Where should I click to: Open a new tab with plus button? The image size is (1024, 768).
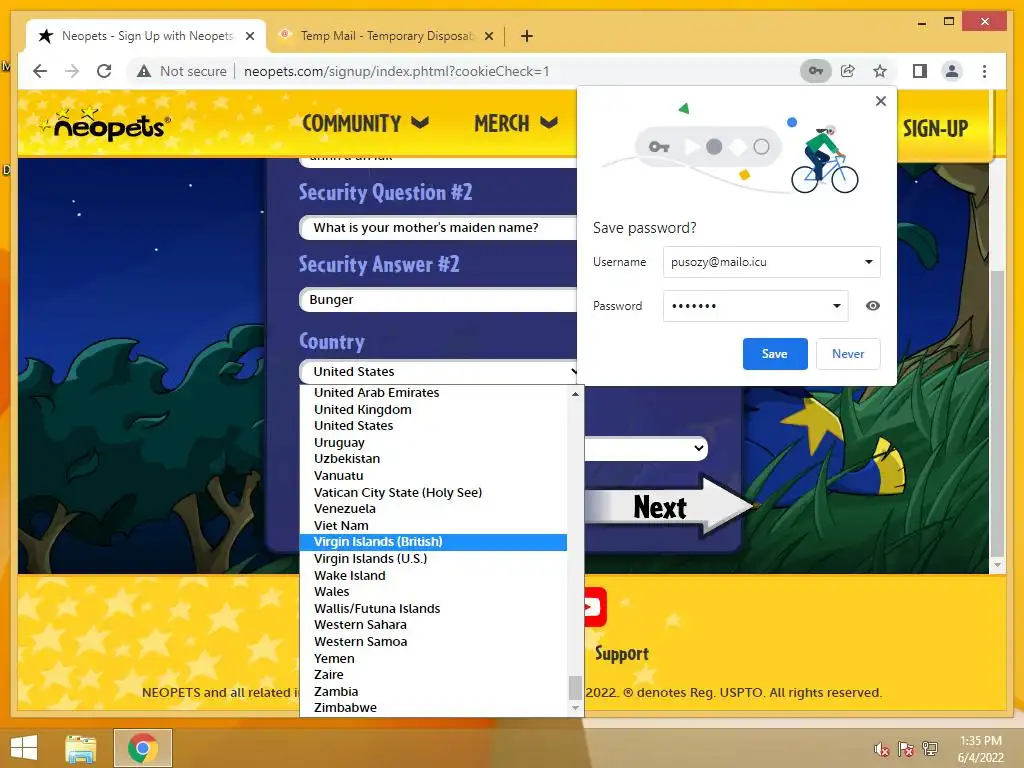527,36
